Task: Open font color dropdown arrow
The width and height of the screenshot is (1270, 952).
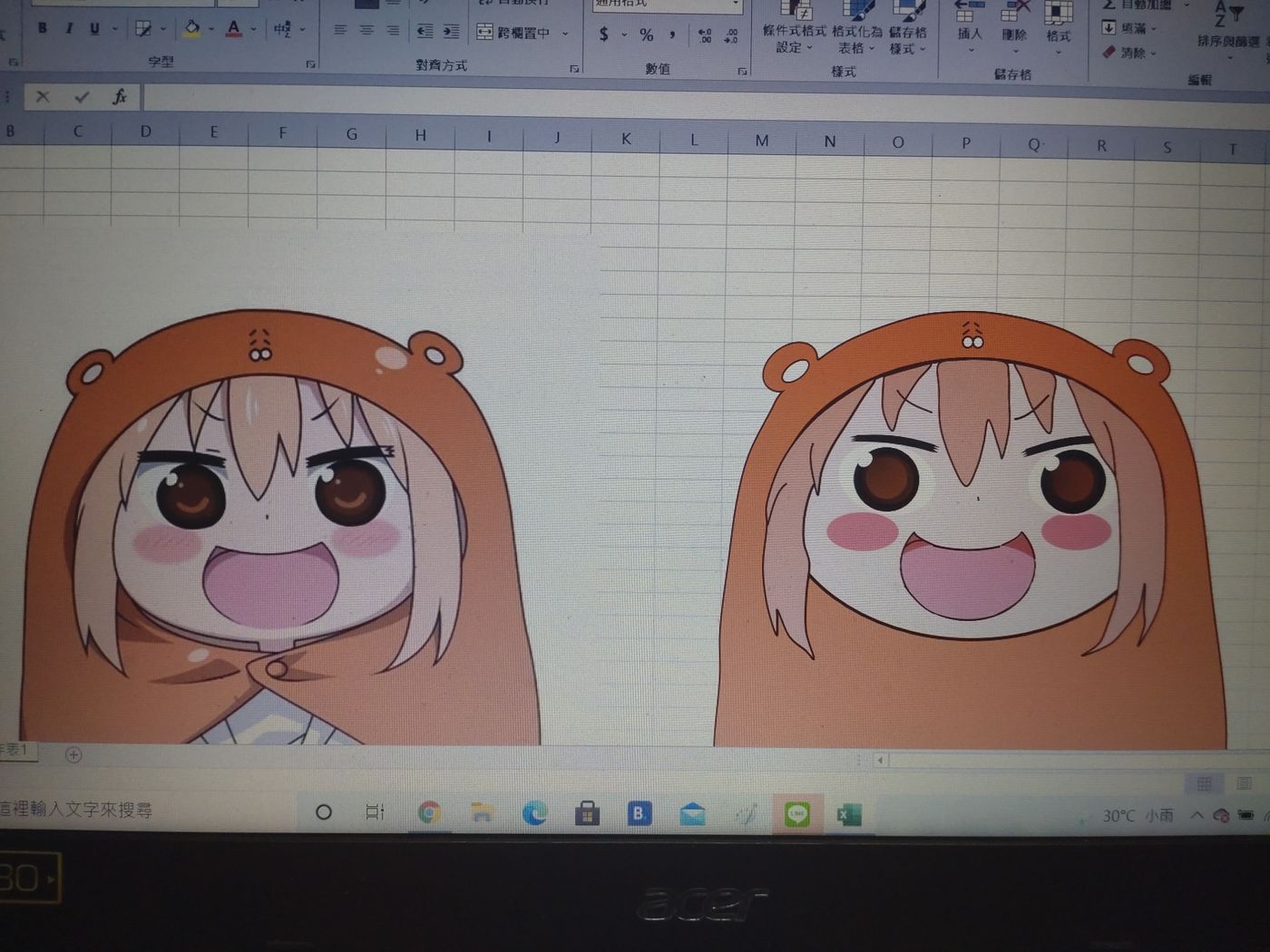Action: pyautogui.click(x=254, y=29)
